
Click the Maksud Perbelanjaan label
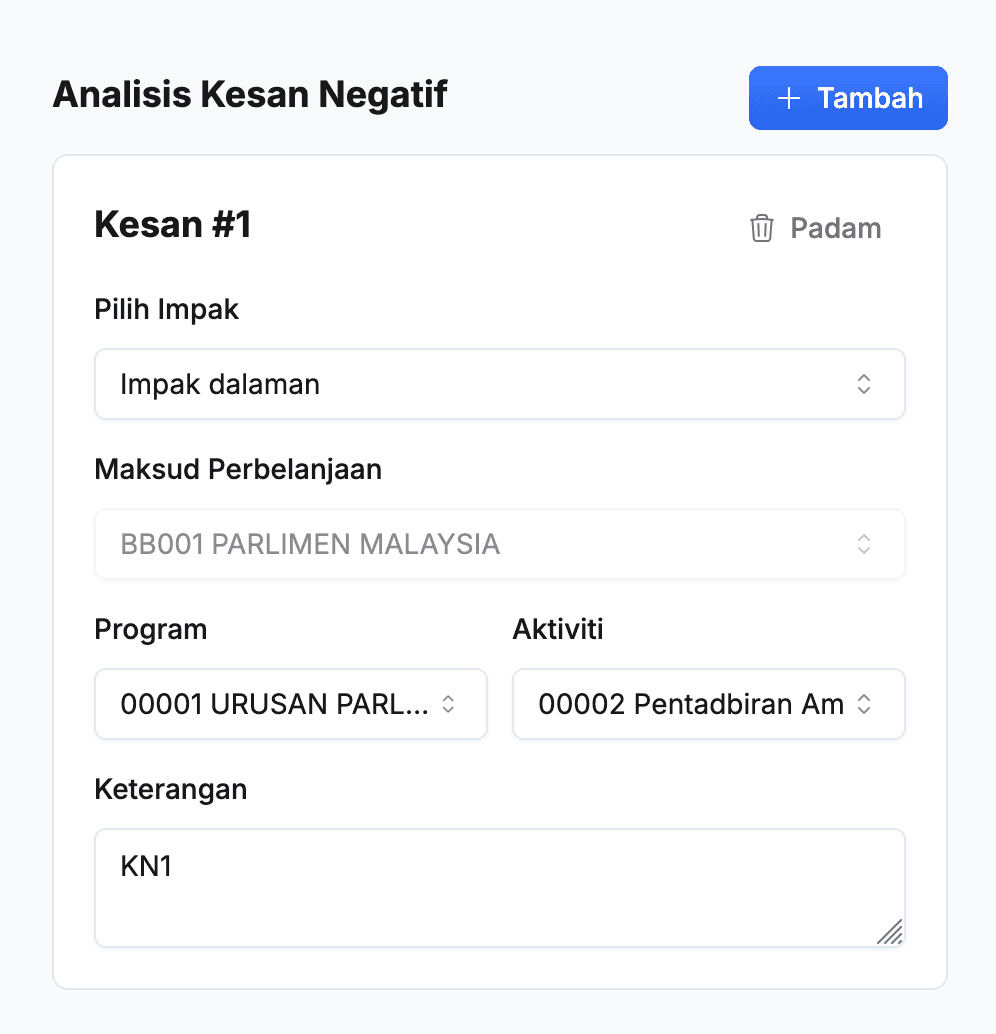pos(238,469)
